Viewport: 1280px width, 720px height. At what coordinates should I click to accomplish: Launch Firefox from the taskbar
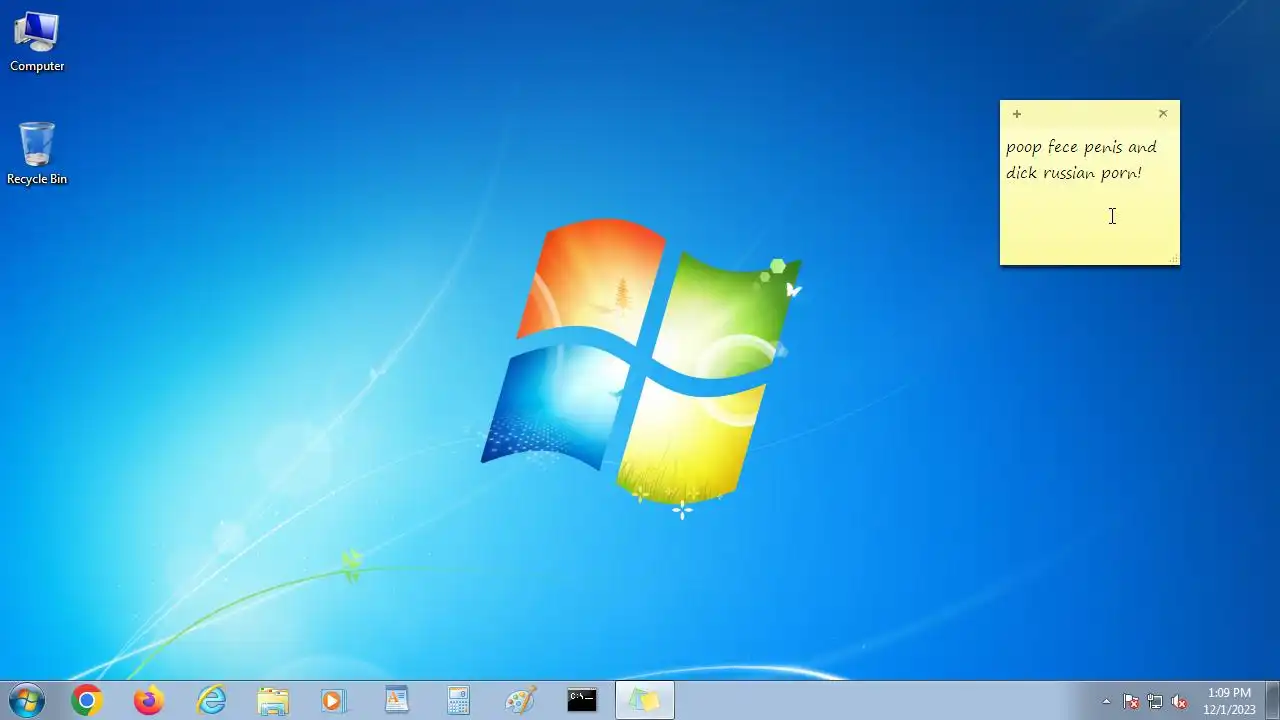coord(149,701)
